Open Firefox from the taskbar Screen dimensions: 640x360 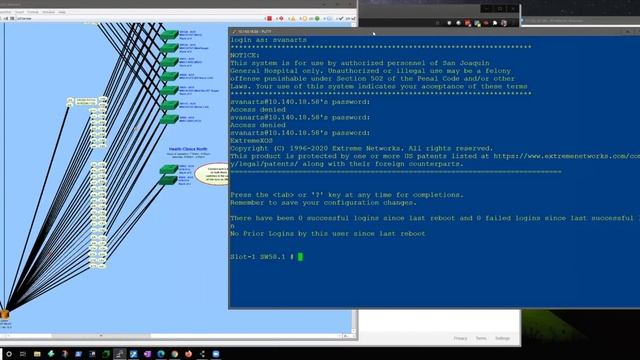[x=189, y=354]
